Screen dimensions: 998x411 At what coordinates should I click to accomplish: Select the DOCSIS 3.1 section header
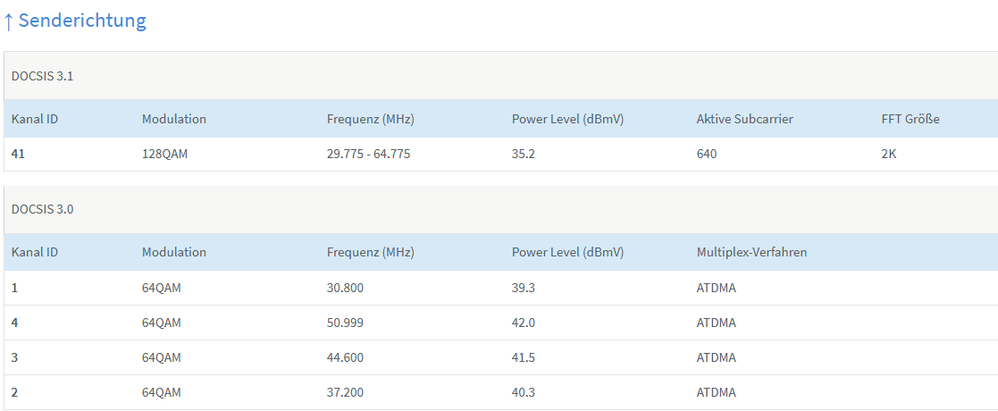[x=42, y=75]
